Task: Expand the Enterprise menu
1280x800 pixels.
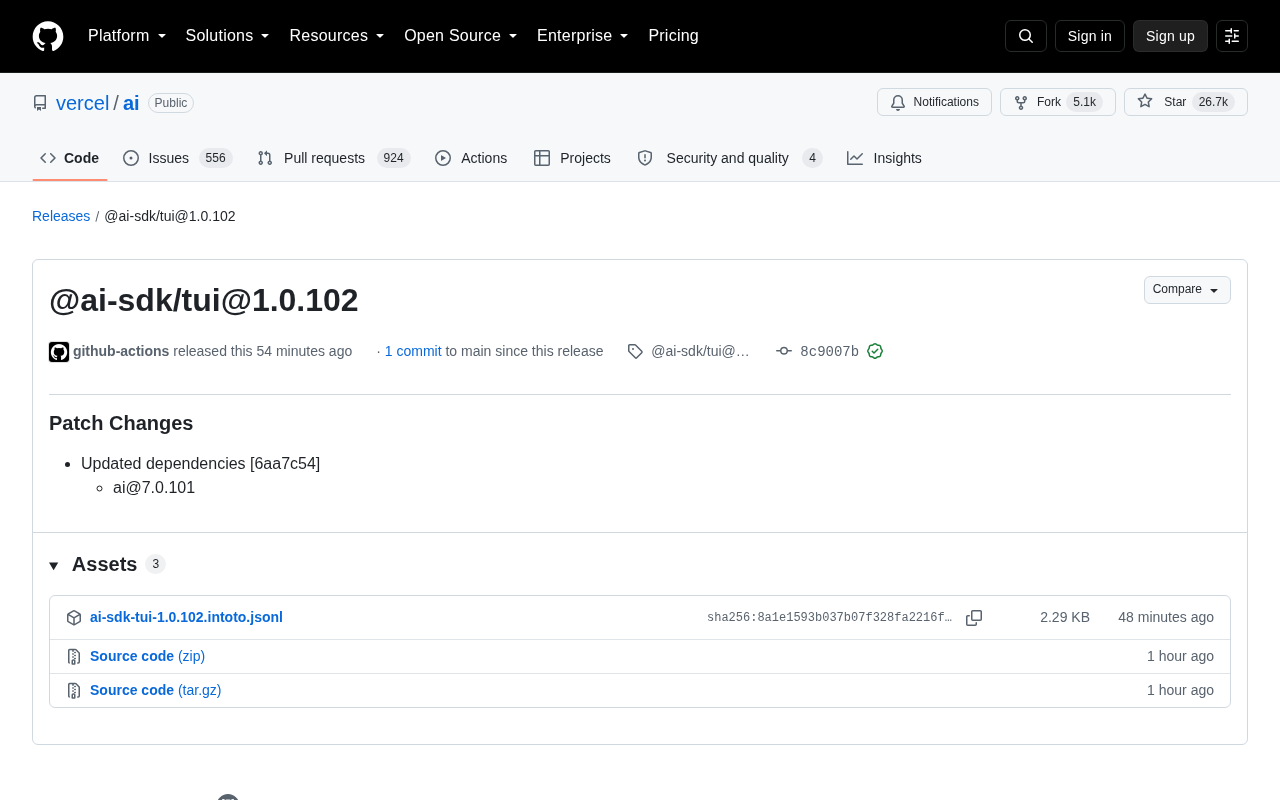Action: click(x=583, y=36)
